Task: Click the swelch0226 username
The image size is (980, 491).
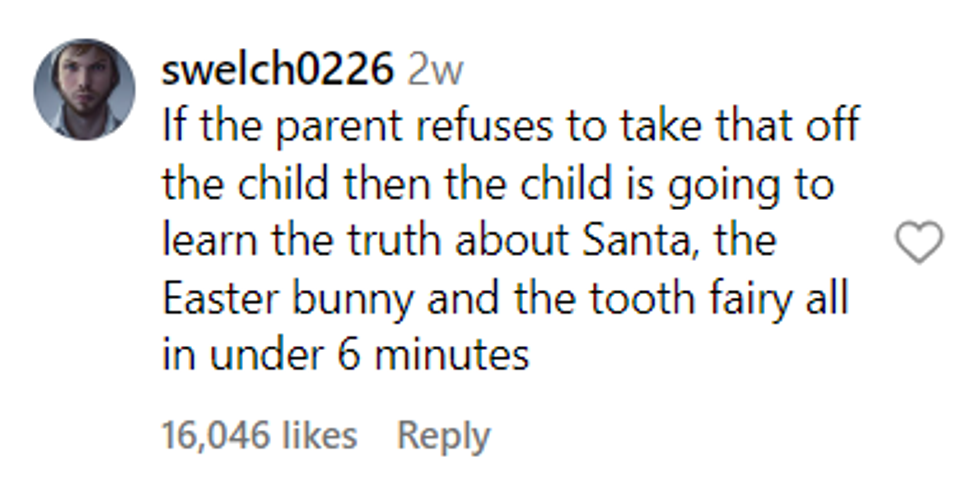Action: click(x=275, y=69)
